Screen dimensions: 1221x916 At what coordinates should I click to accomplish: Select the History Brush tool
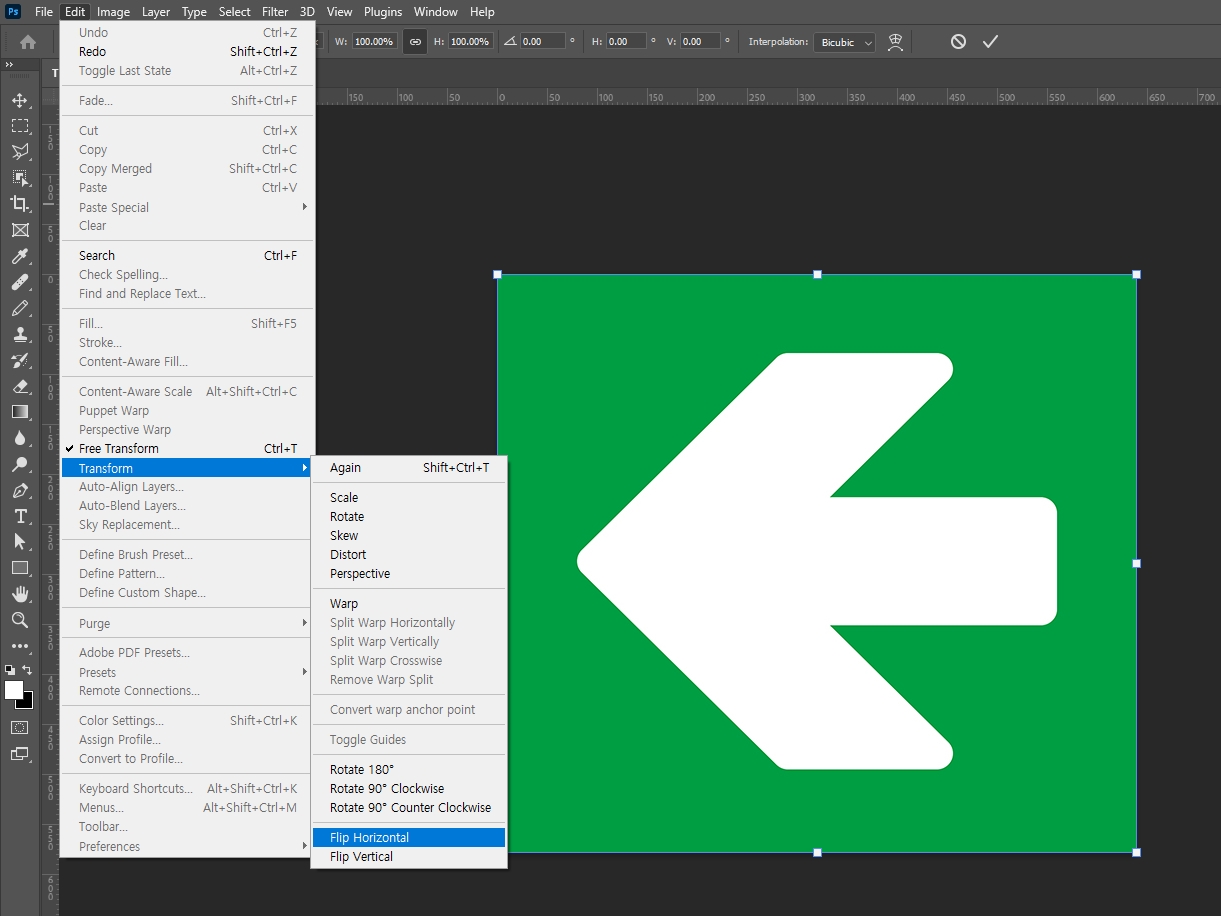click(19, 361)
